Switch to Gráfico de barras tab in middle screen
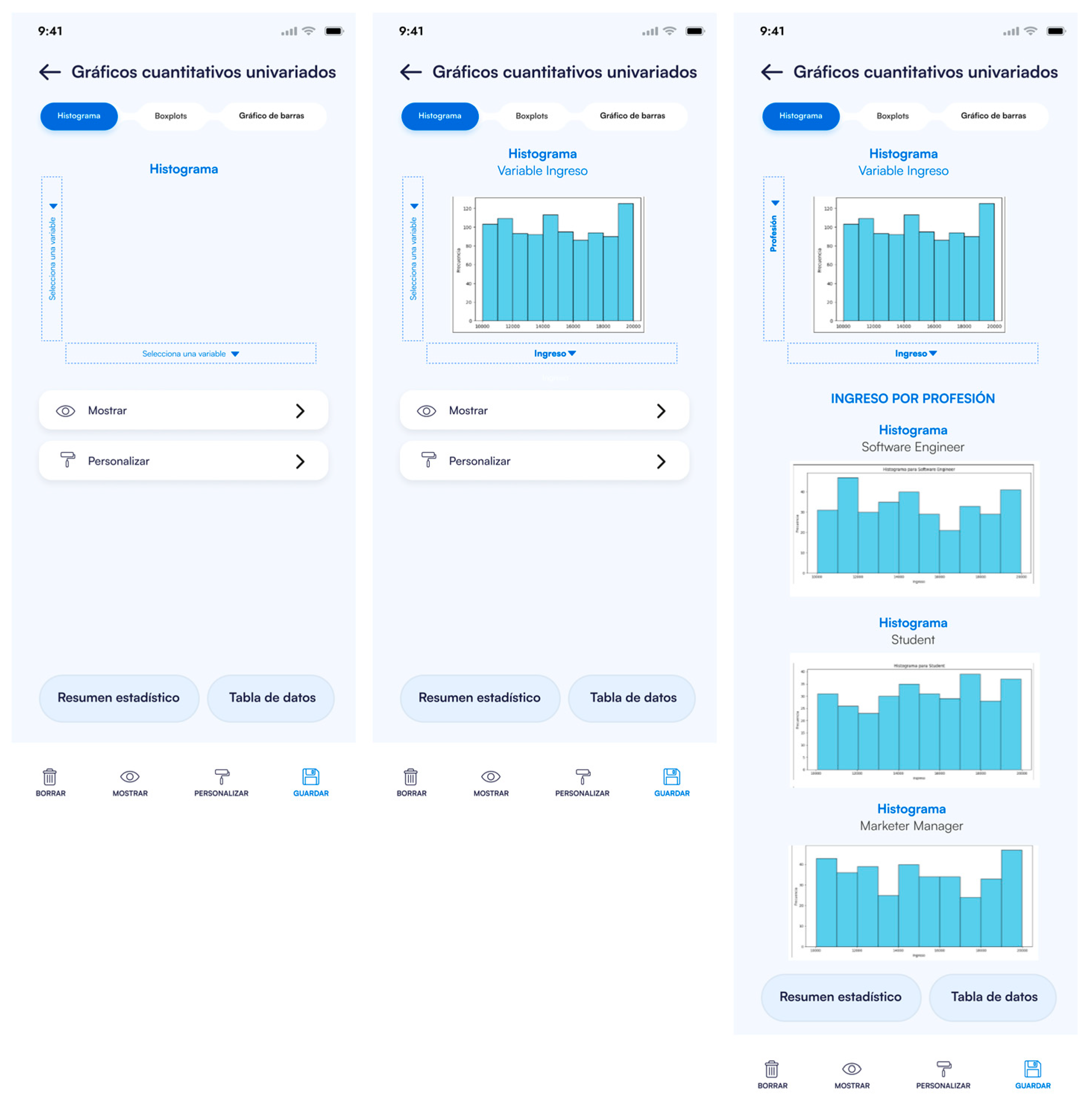1092x1102 pixels. [632, 116]
